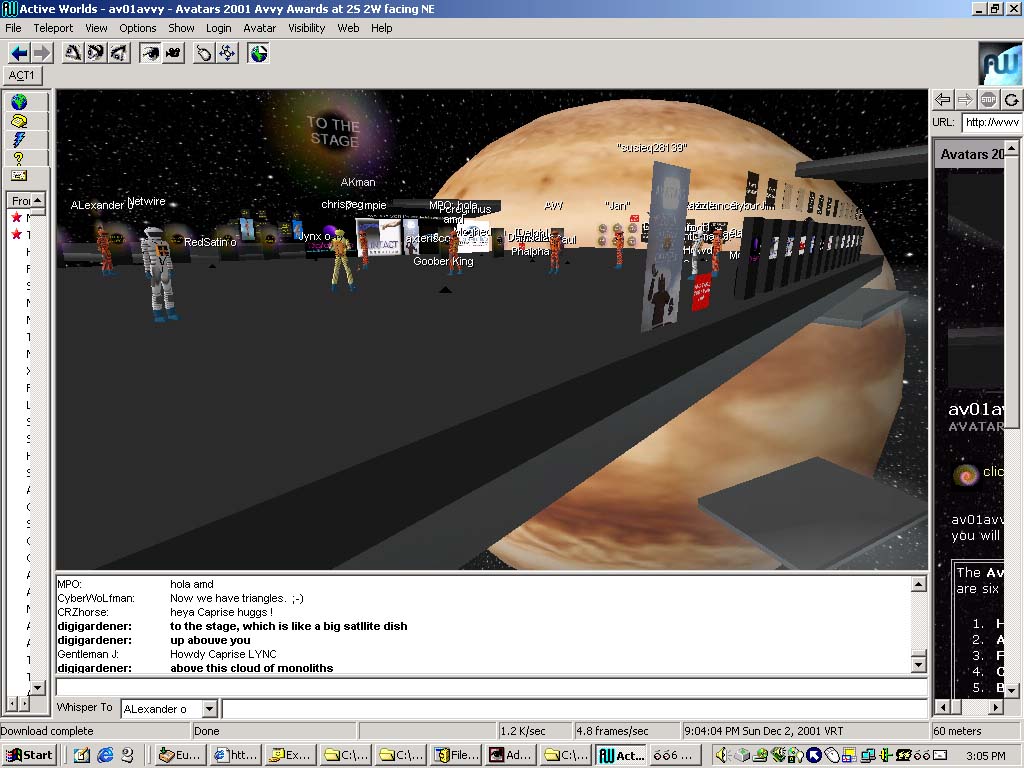This screenshot has height=768, width=1024.
Task: Expand the Whisper To recipient dropdown
Action: click(x=209, y=709)
